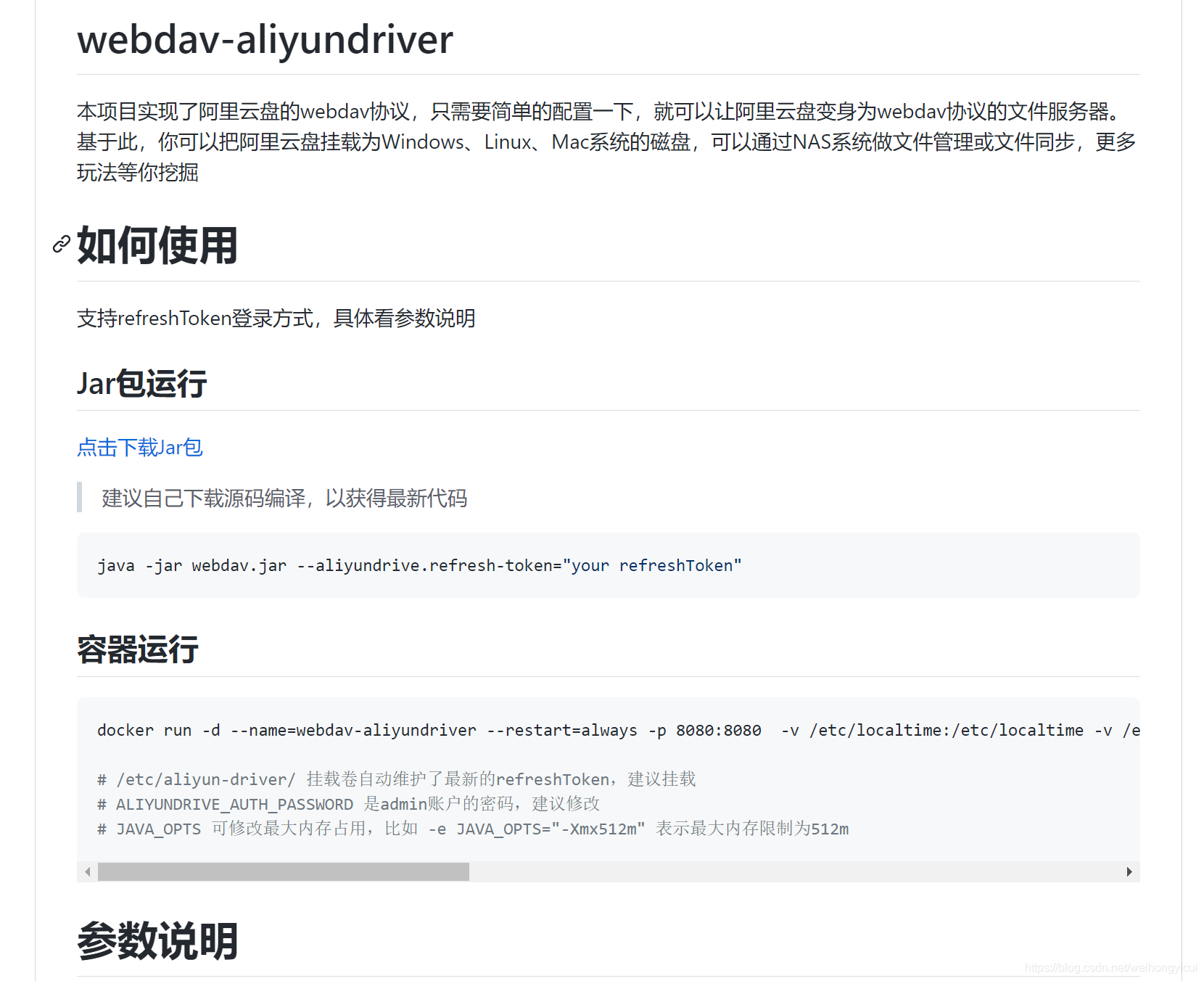Image resolution: width=1204 pixels, height=981 pixels.
Task: Click the blockquote about downloading source code
Action: pyautogui.click(x=283, y=499)
